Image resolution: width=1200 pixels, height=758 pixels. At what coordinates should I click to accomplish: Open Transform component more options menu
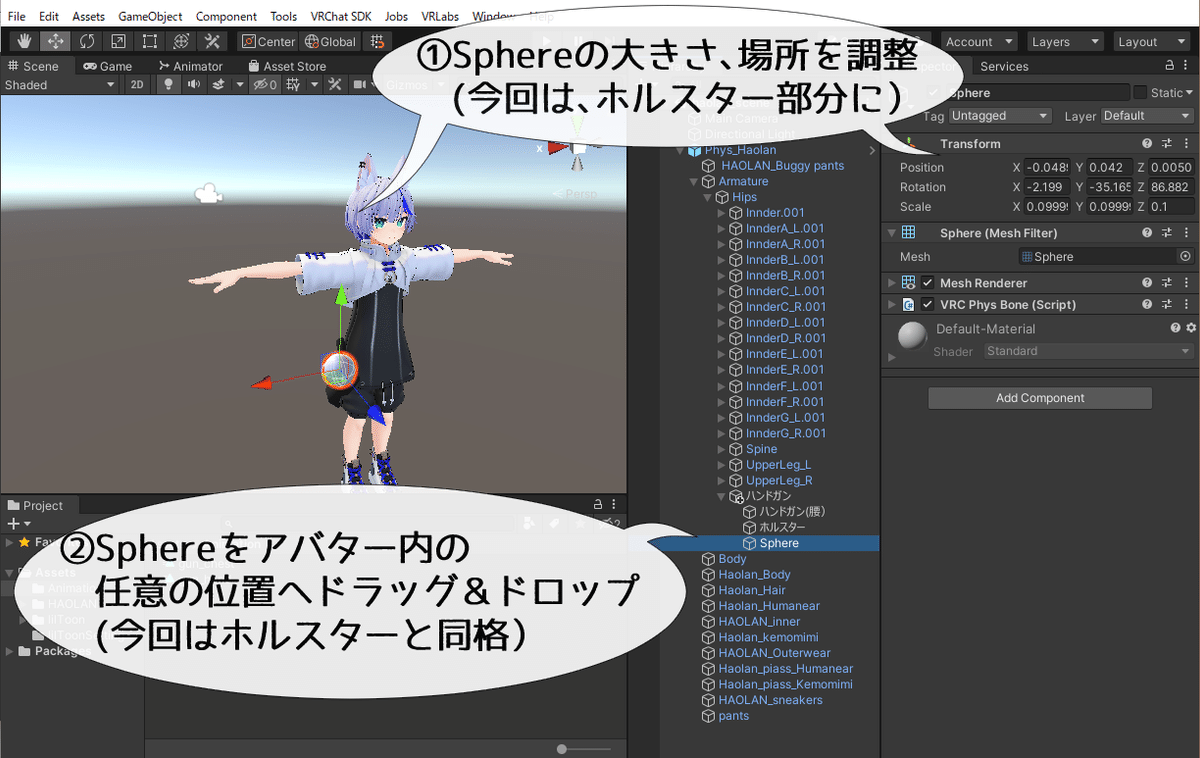pos(1187,144)
